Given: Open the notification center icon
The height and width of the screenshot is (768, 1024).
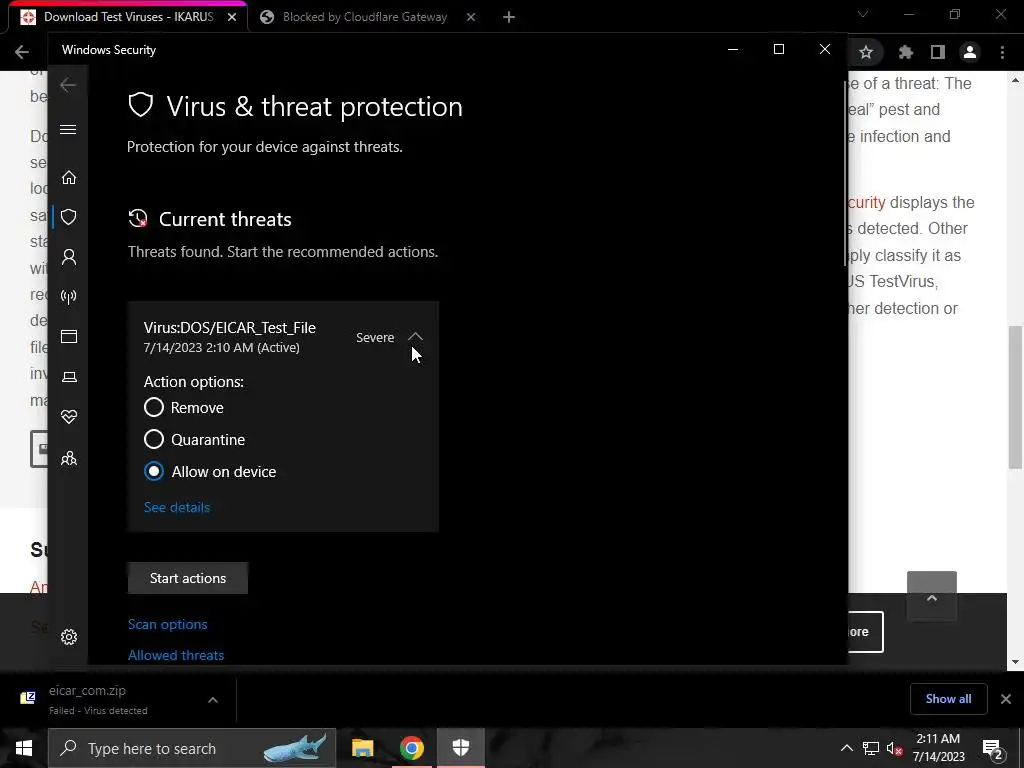Looking at the screenshot, I should 992,748.
